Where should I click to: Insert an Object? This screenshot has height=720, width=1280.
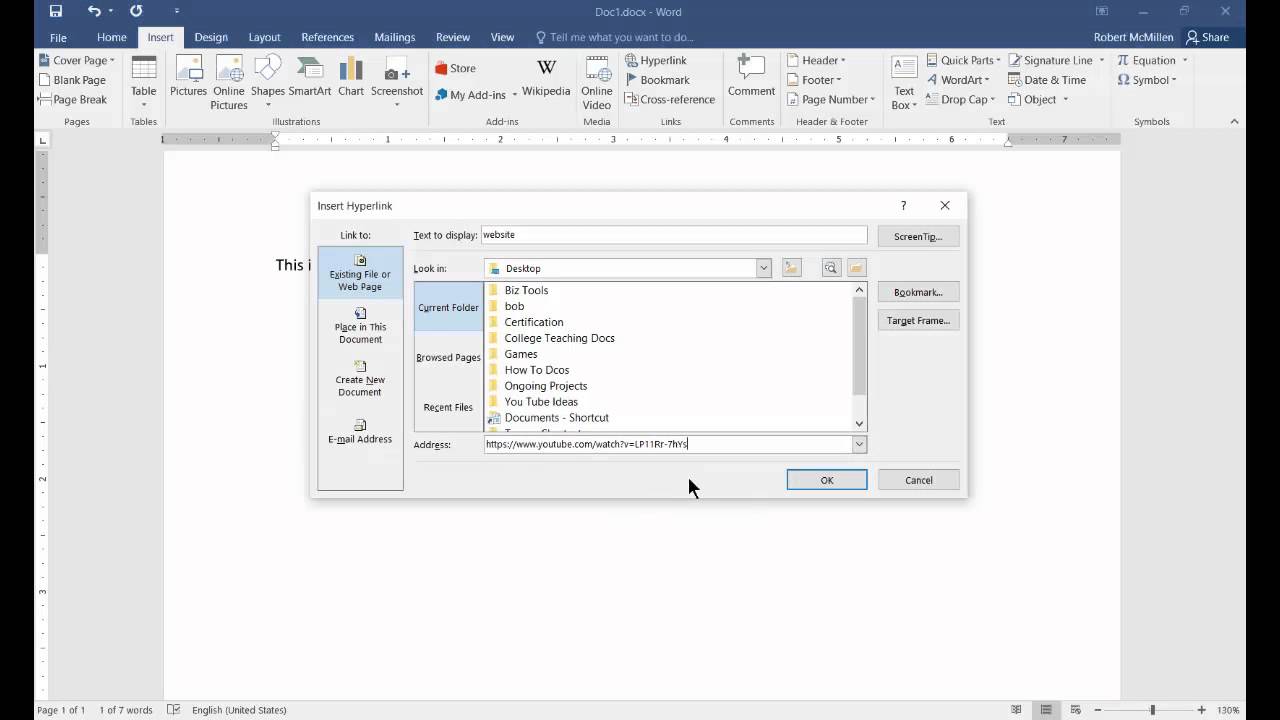pyautogui.click(x=1039, y=100)
